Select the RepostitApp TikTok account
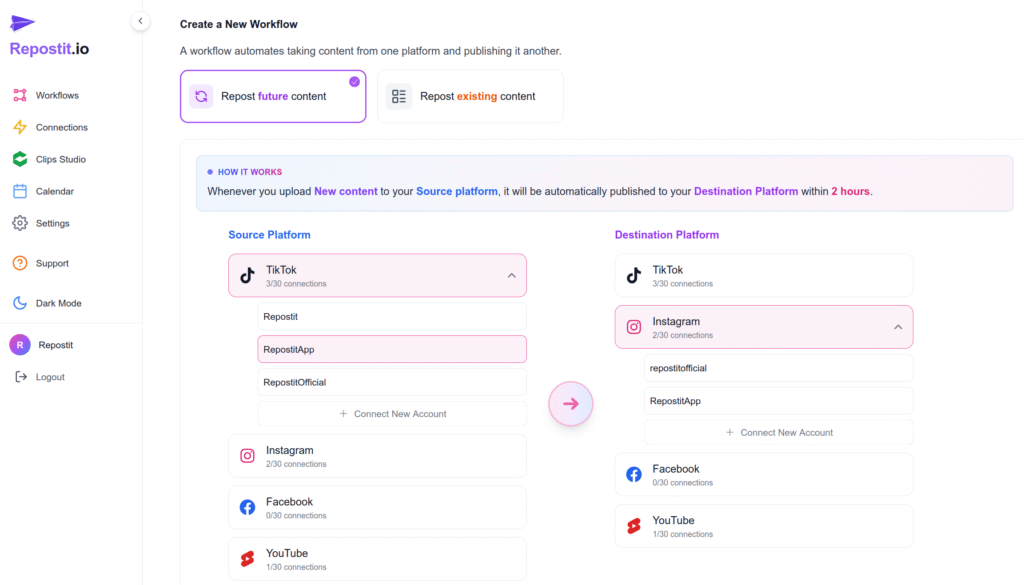 pos(392,349)
